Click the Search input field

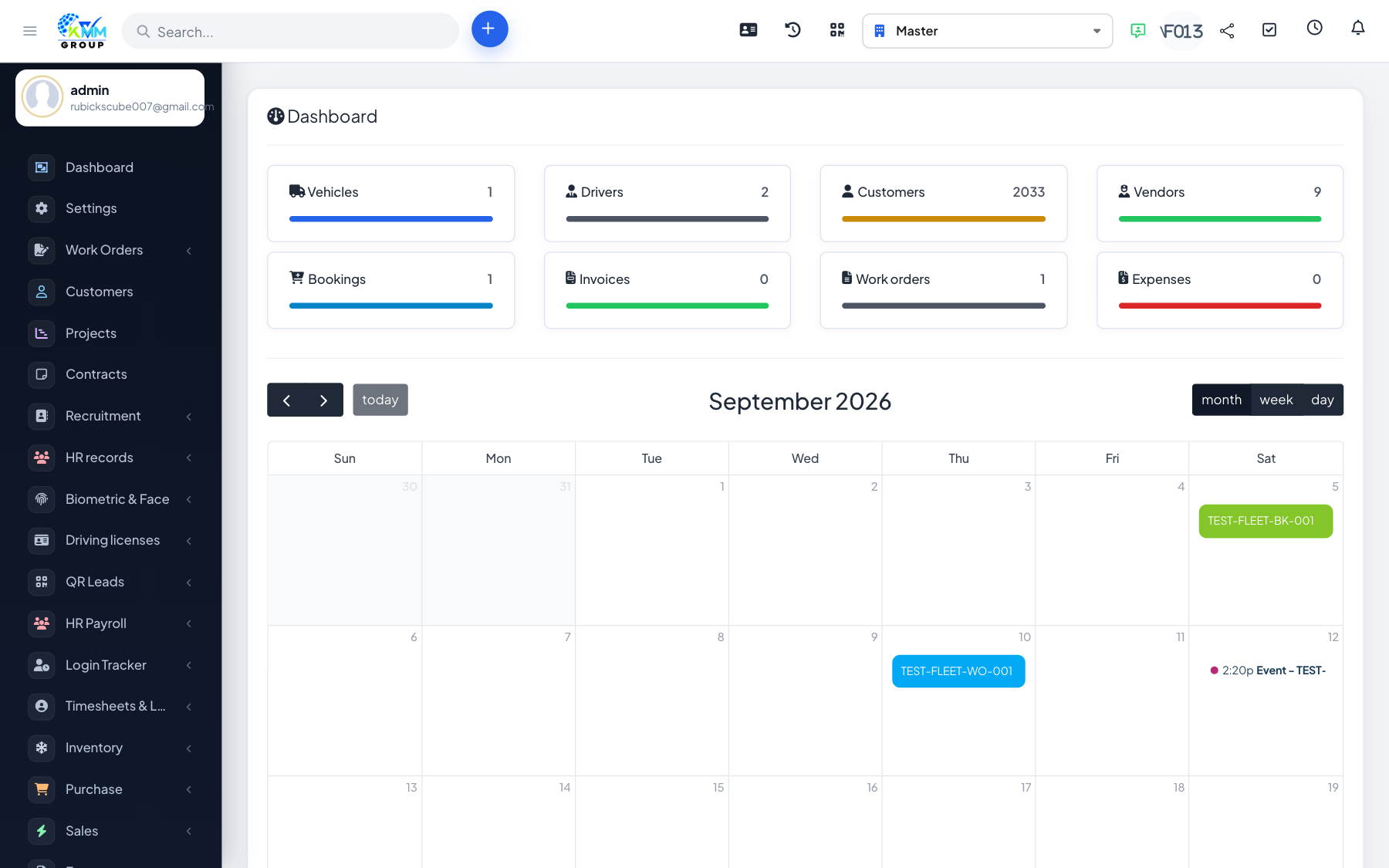tap(290, 31)
